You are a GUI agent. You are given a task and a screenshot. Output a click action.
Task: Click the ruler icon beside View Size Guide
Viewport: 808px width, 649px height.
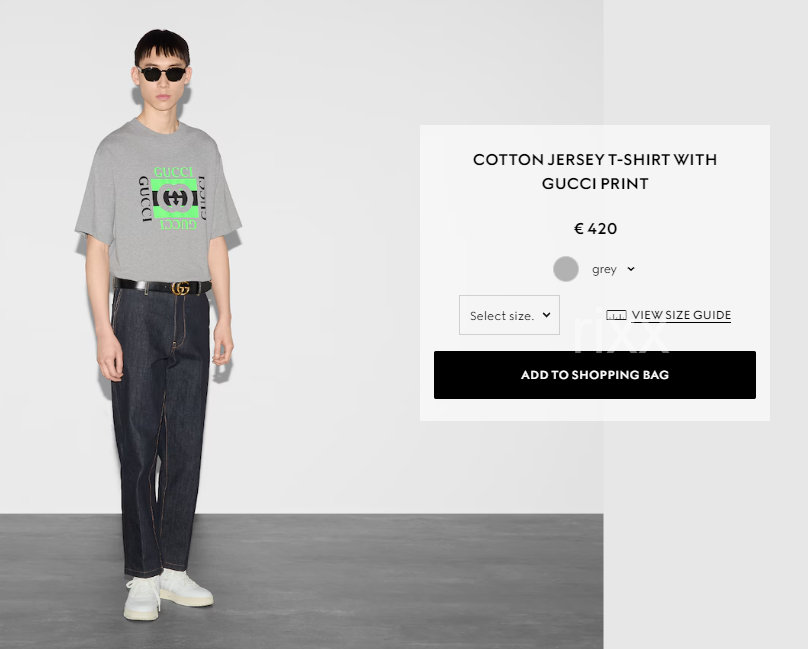[x=616, y=315]
